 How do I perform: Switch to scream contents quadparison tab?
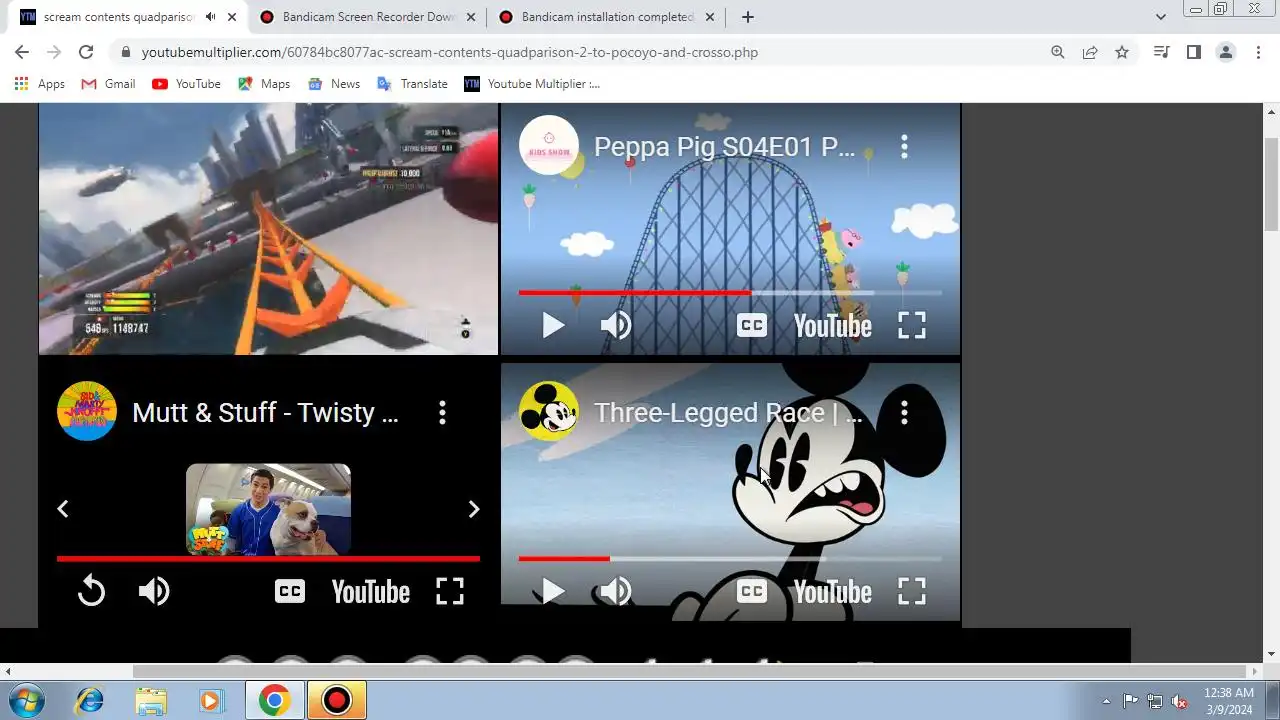pos(120,17)
